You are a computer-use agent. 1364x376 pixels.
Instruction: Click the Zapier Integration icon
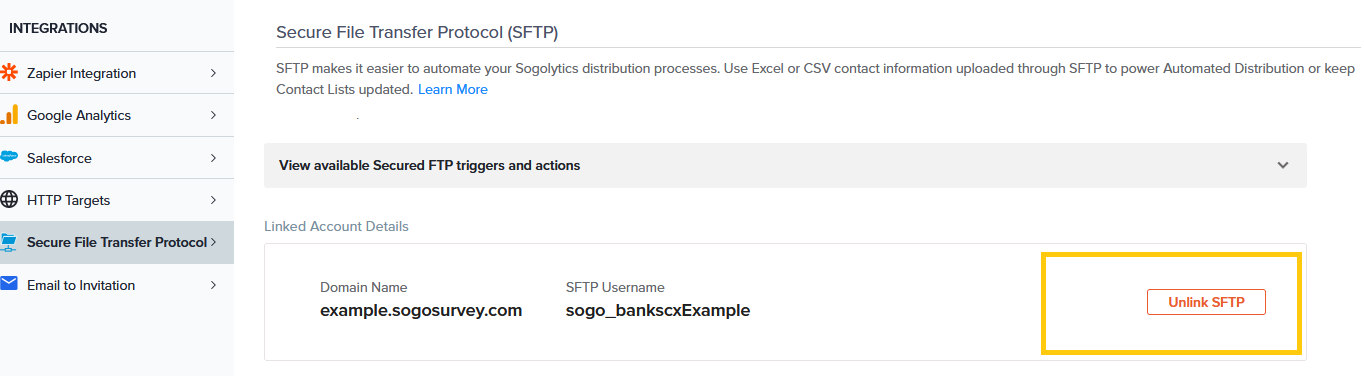pos(9,73)
